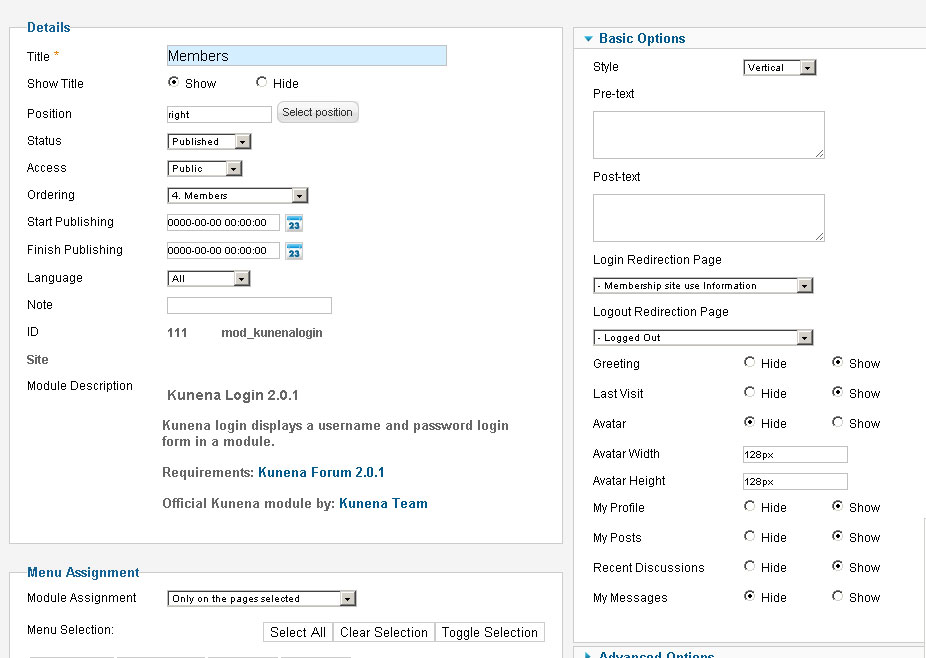
Task: Click into the Title text field
Action: [x=306, y=56]
